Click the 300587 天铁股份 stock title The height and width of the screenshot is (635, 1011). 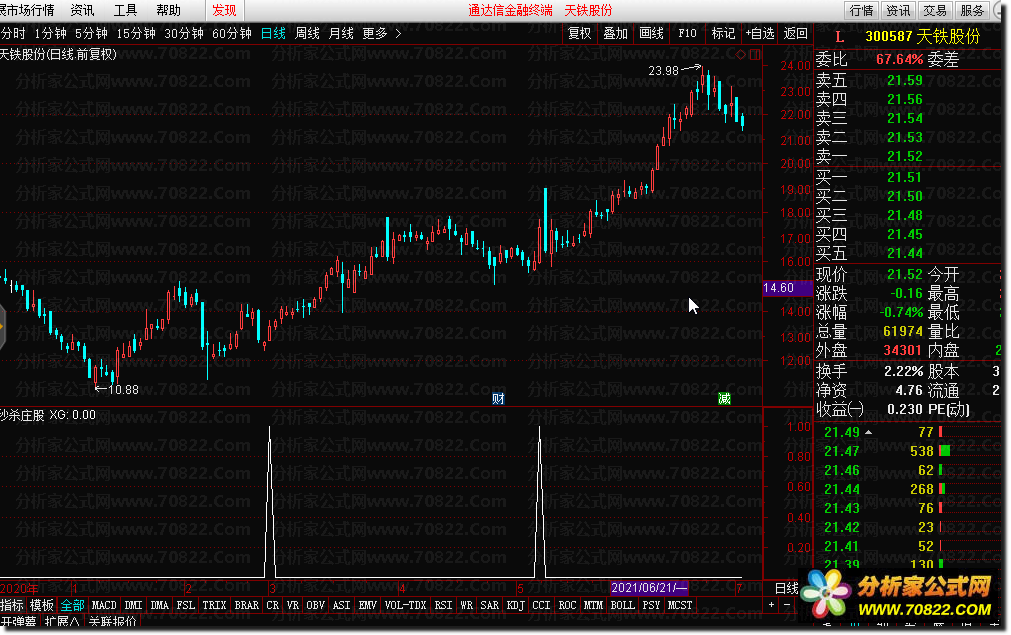pyautogui.click(x=923, y=37)
